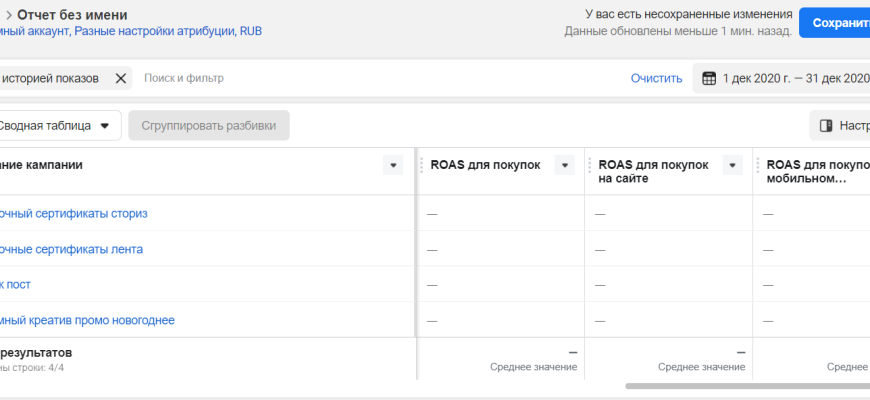Click the breadcrumb chevron beside the report title
Viewport: 870px width, 400px height.
[7, 15]
